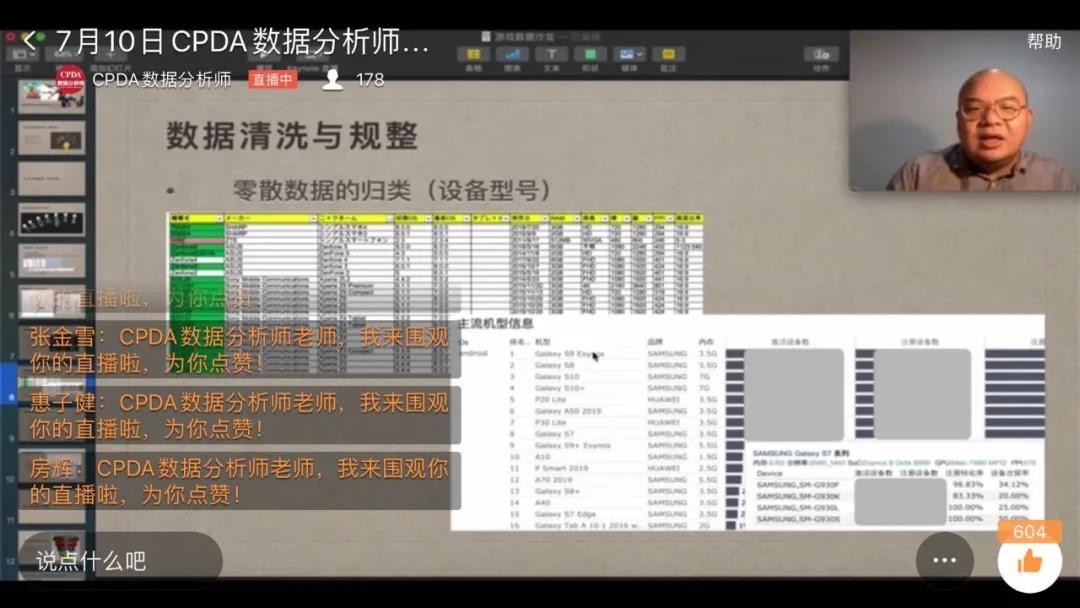Click the 张金雪 chat comment
Screen dimensions: 1080x608
(240, 350)
